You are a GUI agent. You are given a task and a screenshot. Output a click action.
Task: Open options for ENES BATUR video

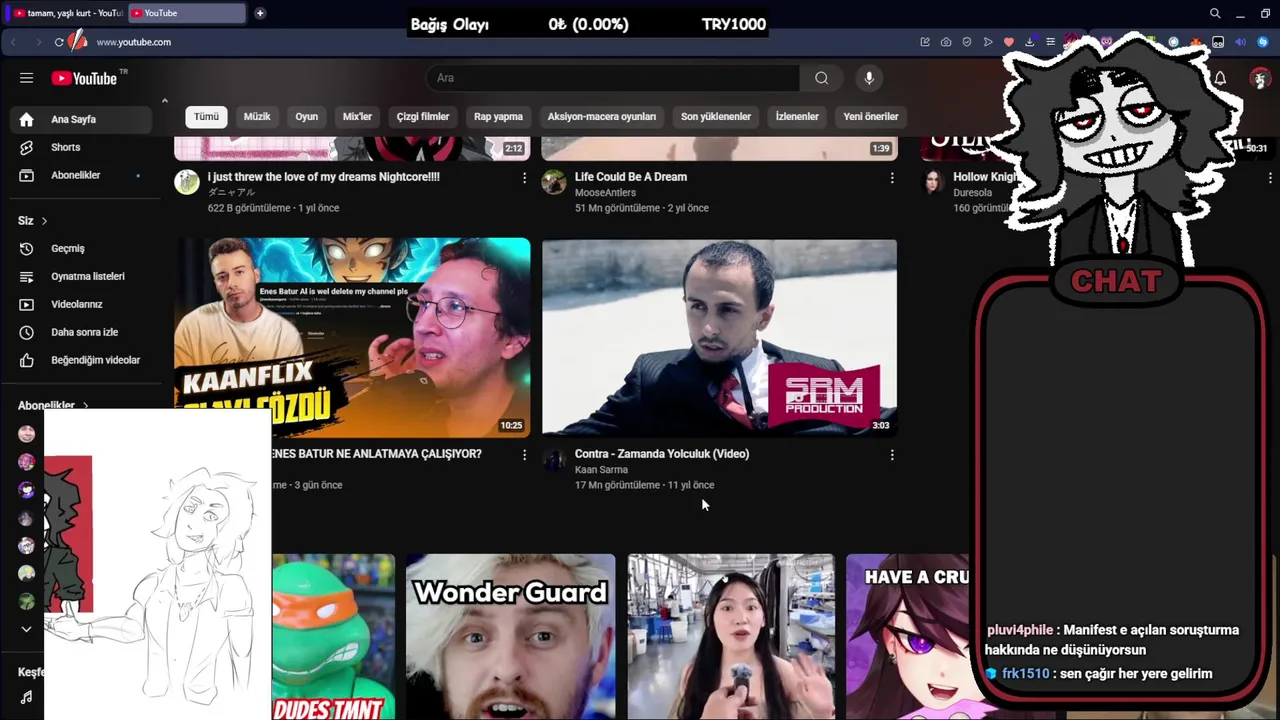[524, 455]
